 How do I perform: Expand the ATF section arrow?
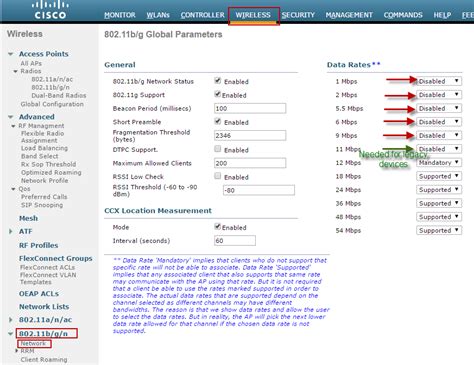[10, 231]
